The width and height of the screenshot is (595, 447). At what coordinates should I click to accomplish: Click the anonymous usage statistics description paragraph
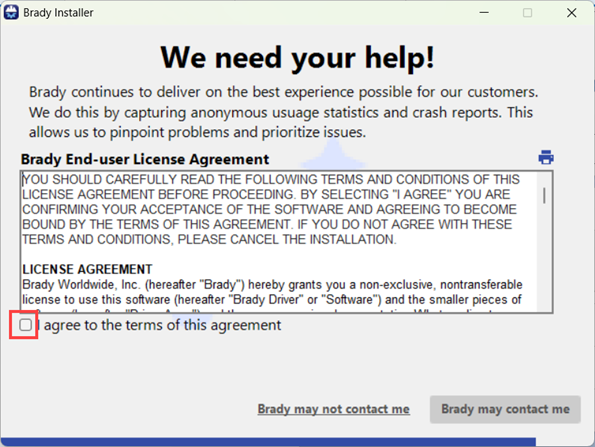(283, 112)
